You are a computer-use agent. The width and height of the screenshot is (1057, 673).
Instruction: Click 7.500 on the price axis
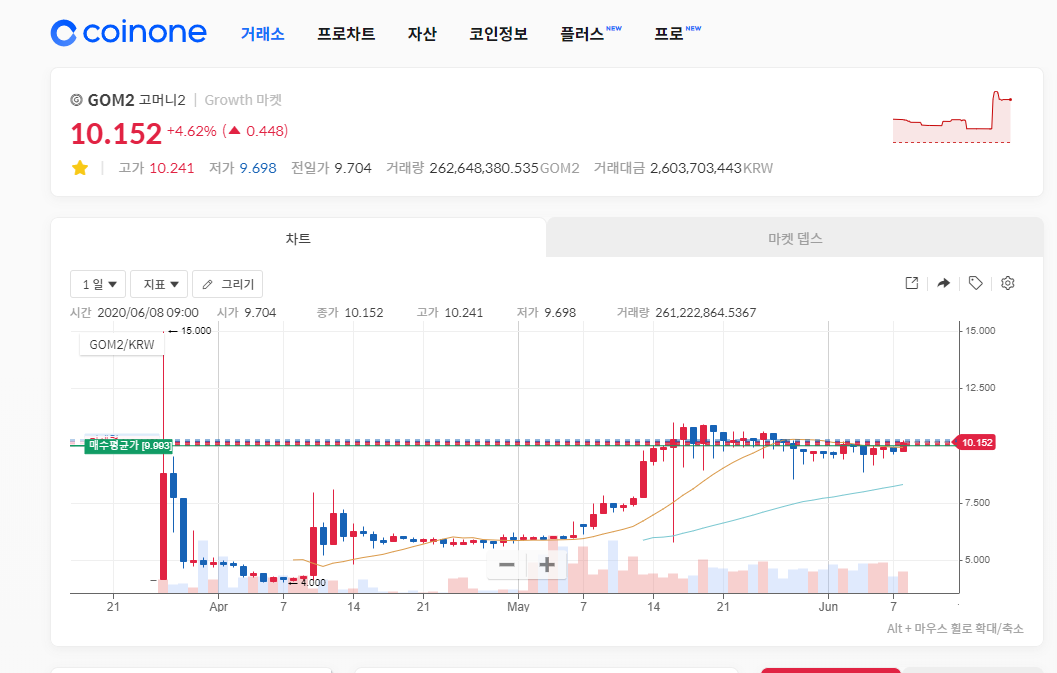pos(977,503)
